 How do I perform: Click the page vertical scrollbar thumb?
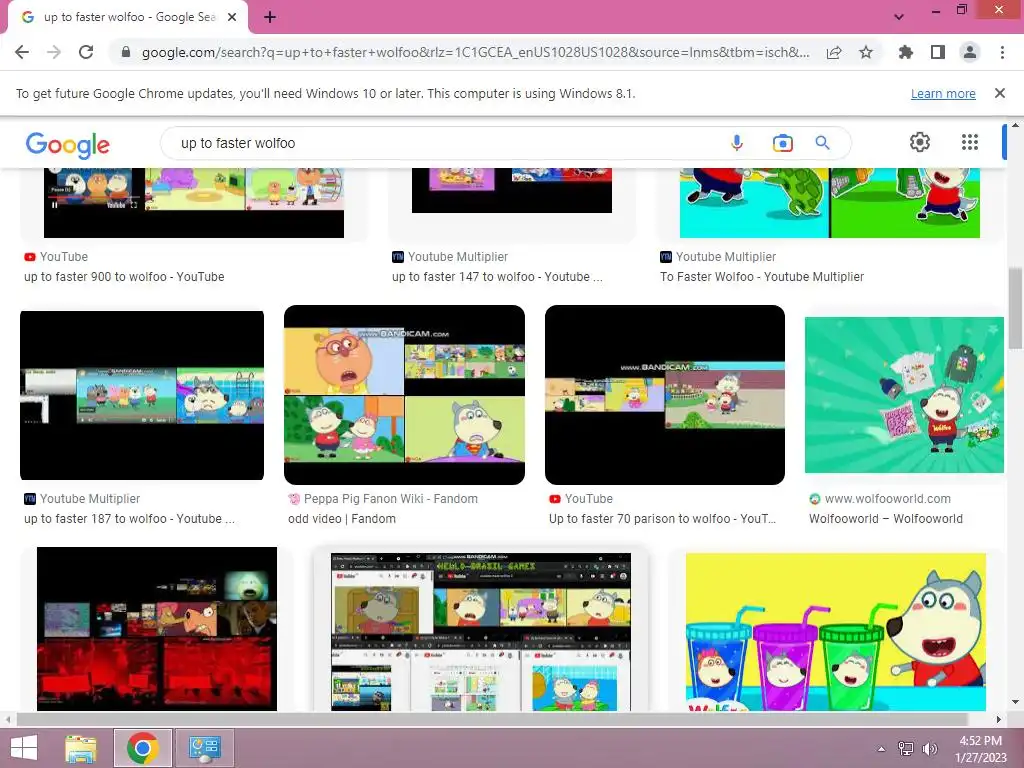click(x=1015, y=309)
